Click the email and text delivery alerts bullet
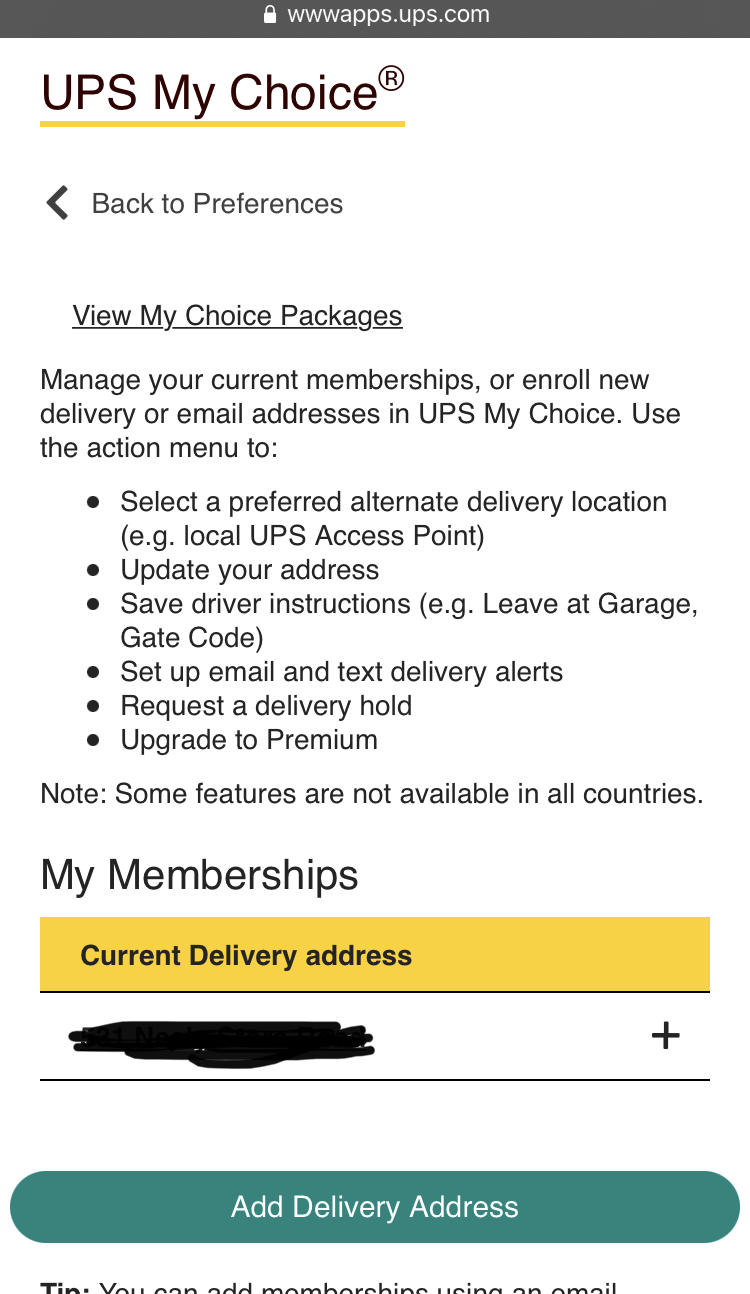The height and width of the screenshot is (1294, 750). [341, 672]
